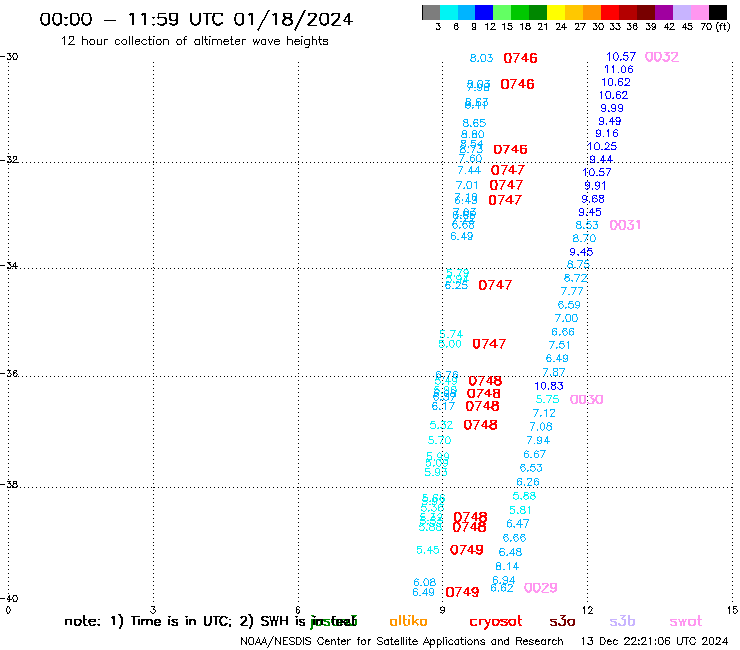Click the cryosat time '0749' beside 5.45

coord(467,550)
